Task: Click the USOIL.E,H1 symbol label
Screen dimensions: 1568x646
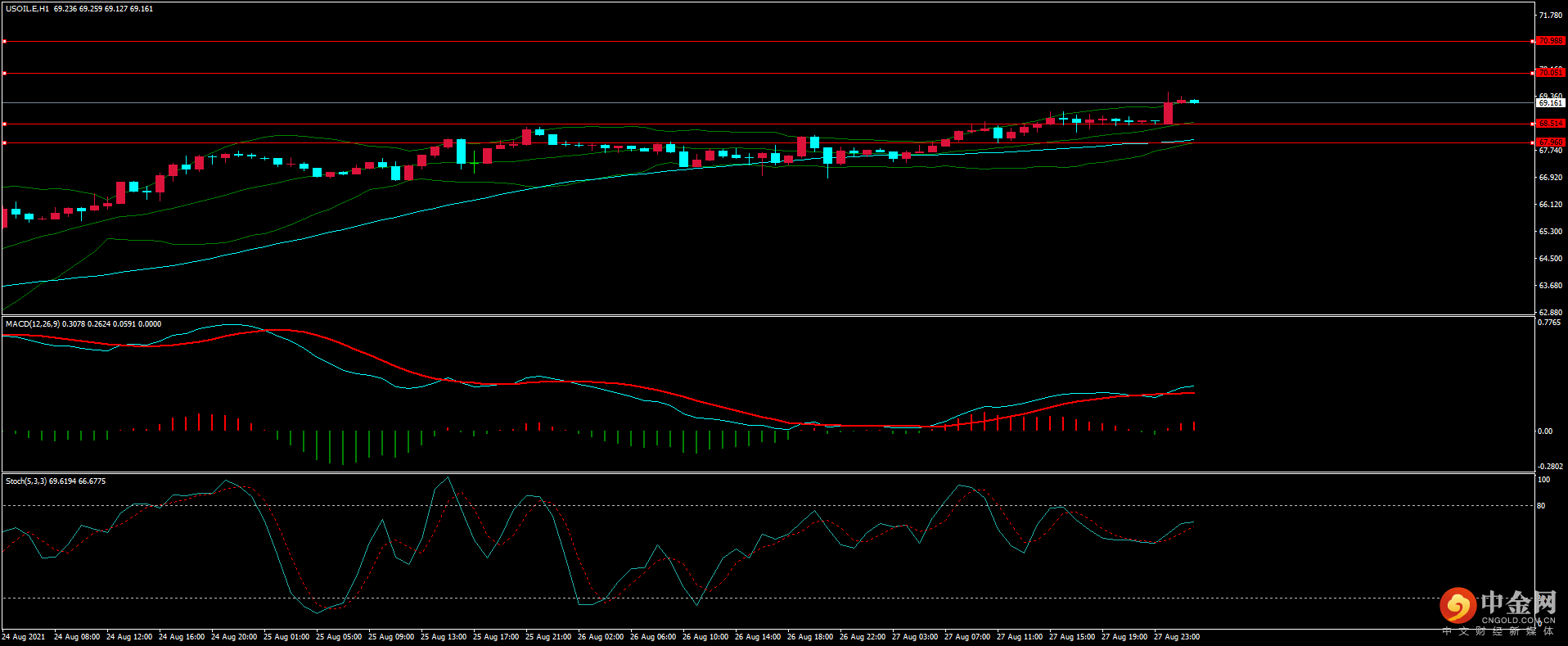Action: point(27,9)
